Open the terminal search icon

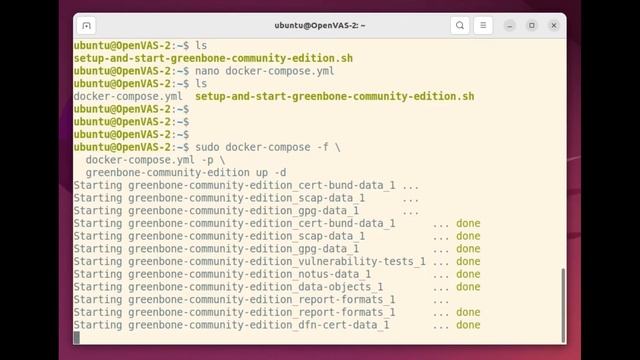pyautogui.click(x=460, y=26)
